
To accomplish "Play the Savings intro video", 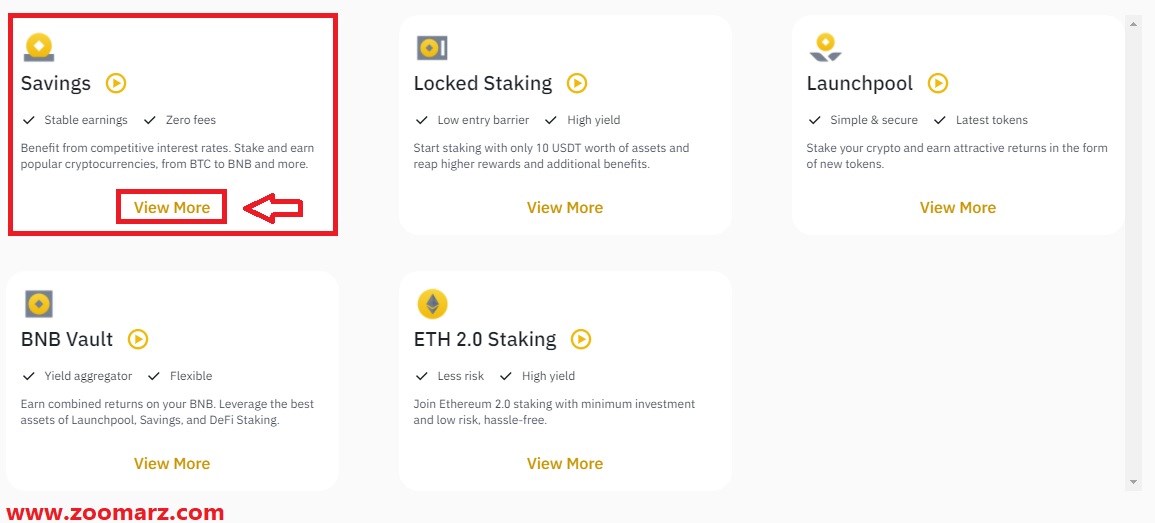I will tap(116, 83).
